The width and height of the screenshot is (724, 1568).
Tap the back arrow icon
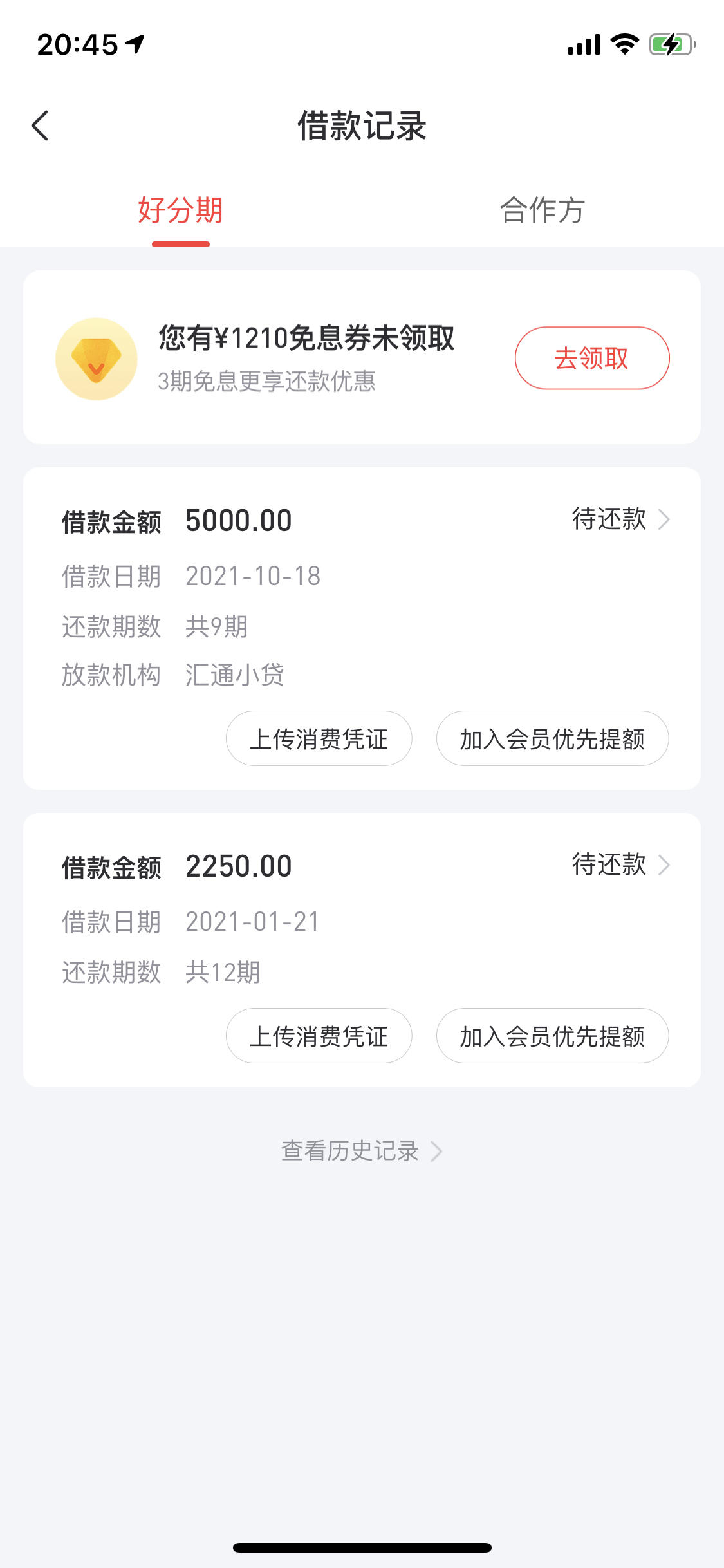tap(40, 126)
